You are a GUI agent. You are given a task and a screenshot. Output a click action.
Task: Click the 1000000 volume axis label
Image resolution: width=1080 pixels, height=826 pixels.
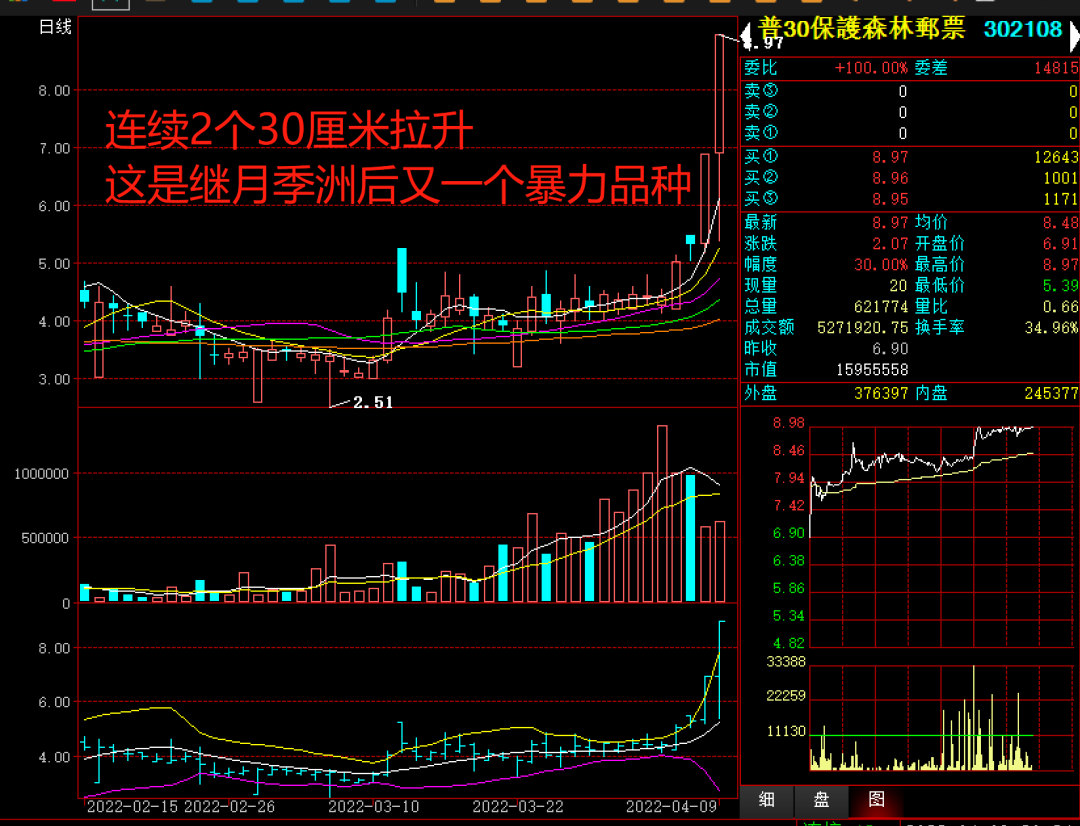[41, 474]
